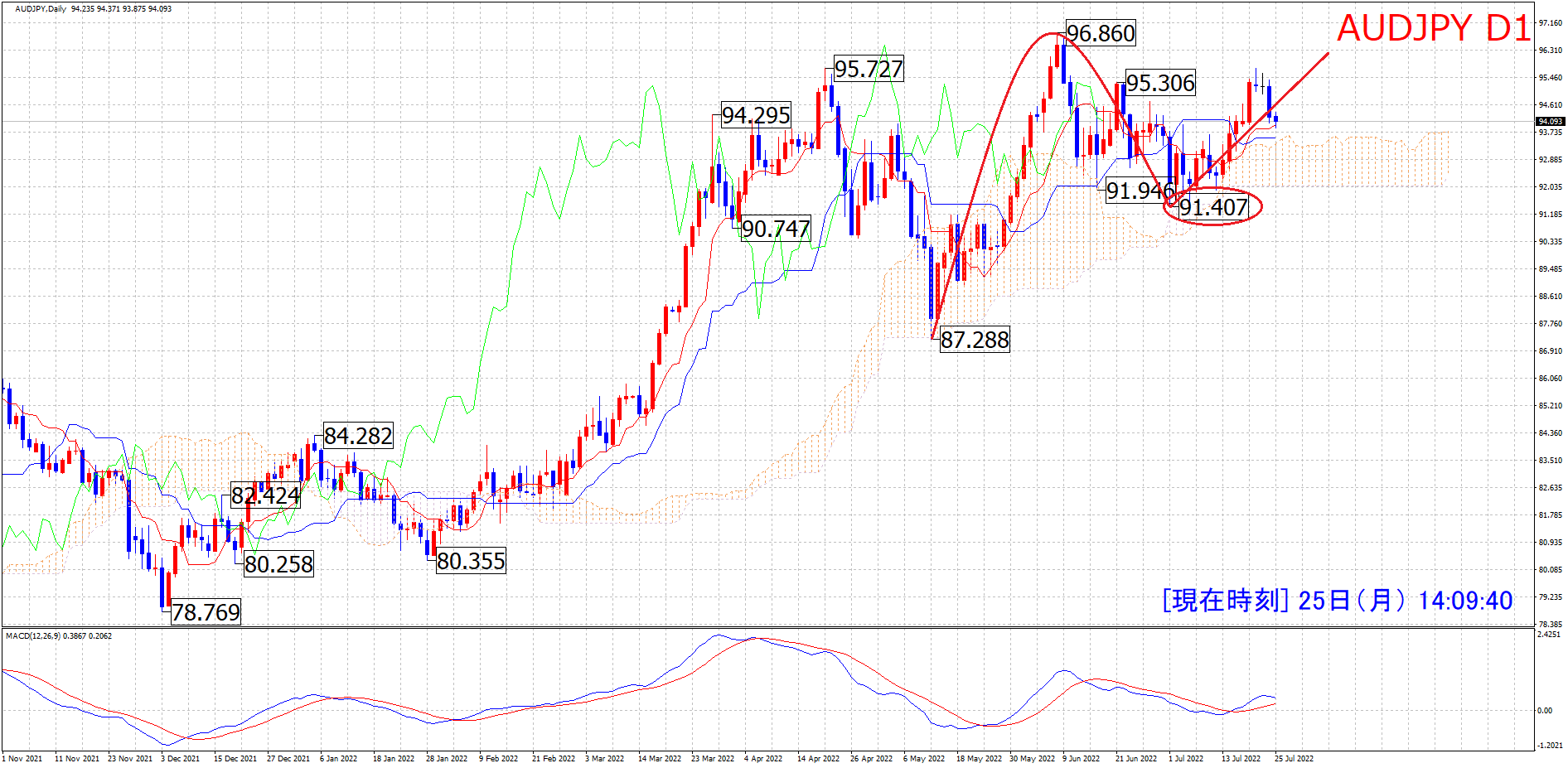This screenshot has height=768, width=1568.
Task: Click the 94.295 price annotation
Action: point(755,115)
